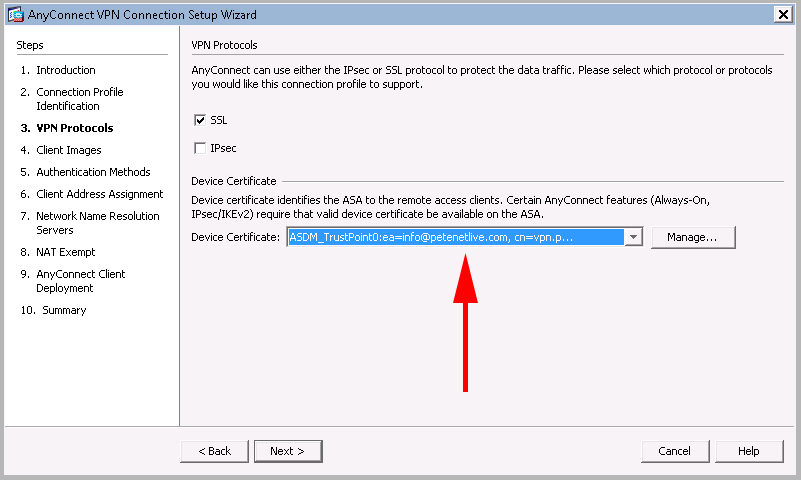The image size is (801, 480).
Task: Select step 6 Client Address Assignment
Action: (92, 194)
